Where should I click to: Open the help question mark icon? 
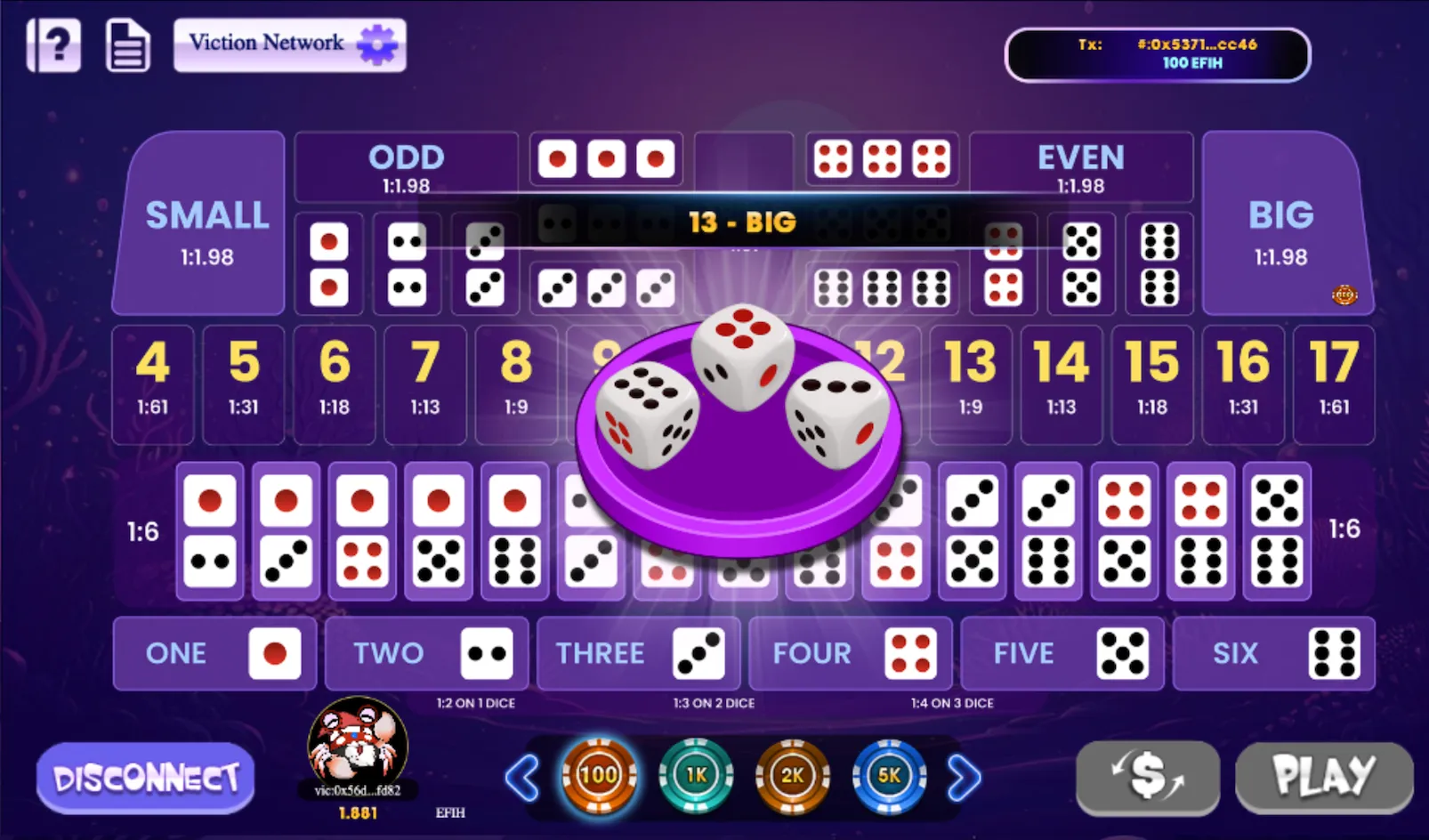click(x=53, y=44)
